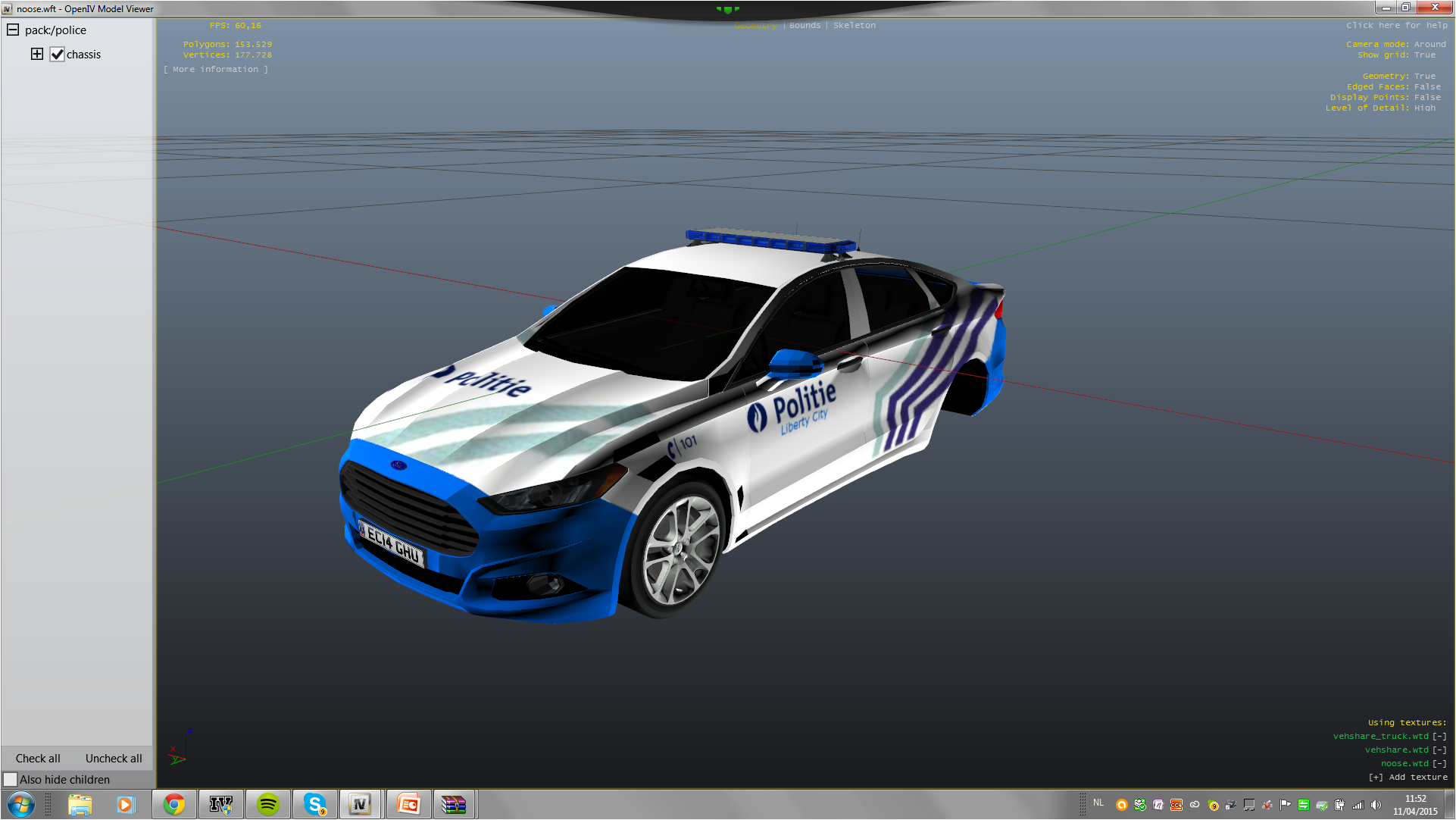Click Add texture link
Image resolution: width=1456 pixels, height=820 pixels.
pyautogui.click(x=1408, y=777)
